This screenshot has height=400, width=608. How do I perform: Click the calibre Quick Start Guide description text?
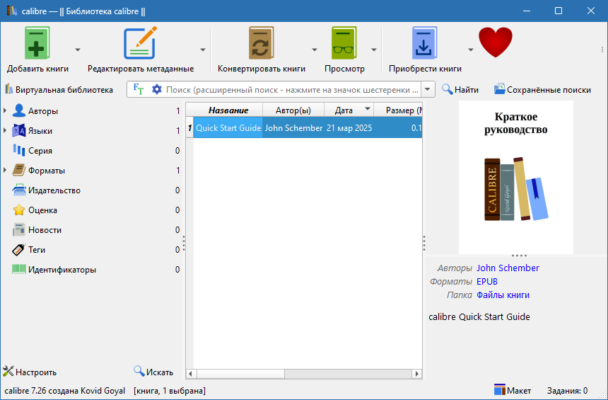(479, 317)
